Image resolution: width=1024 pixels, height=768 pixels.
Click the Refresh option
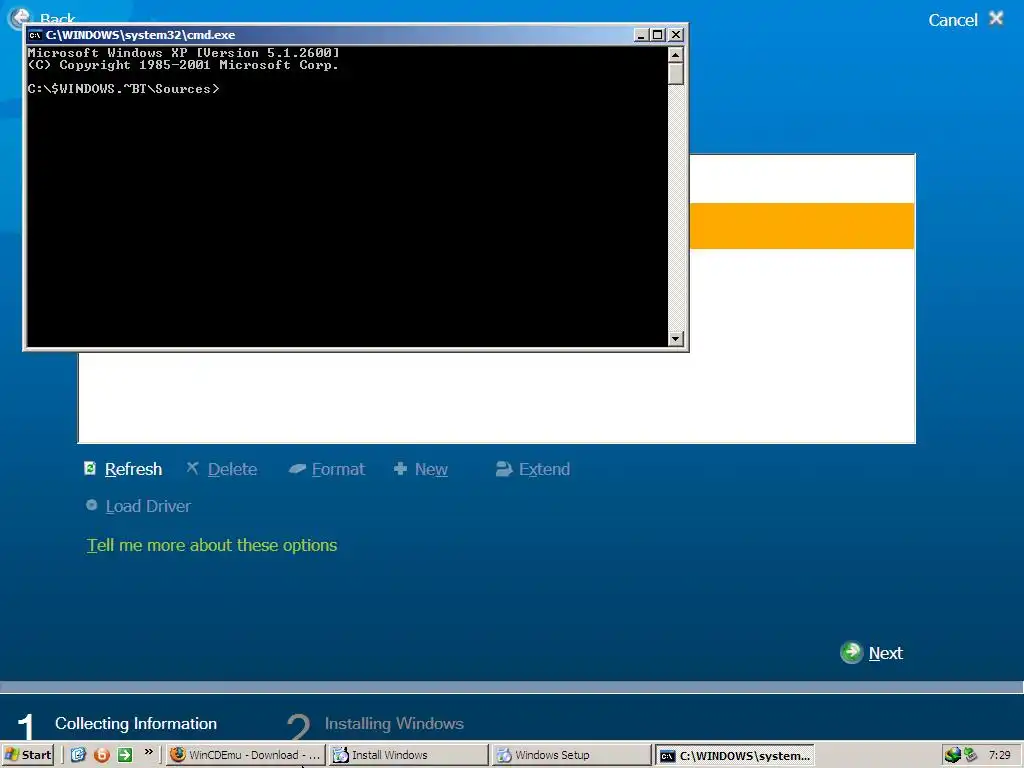[133, 469]
